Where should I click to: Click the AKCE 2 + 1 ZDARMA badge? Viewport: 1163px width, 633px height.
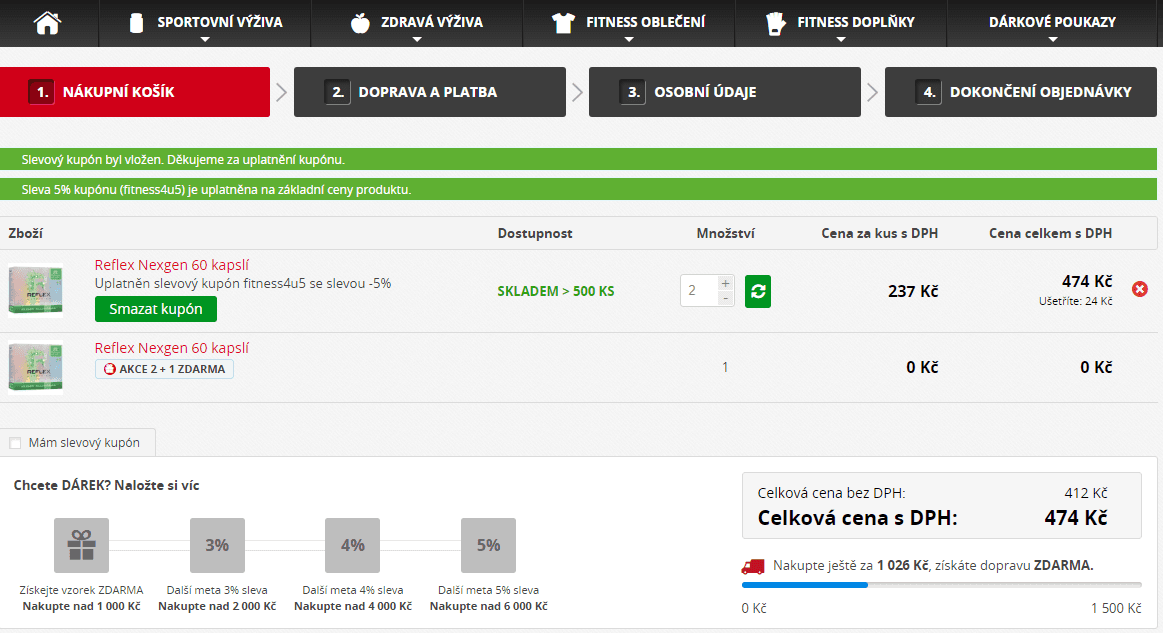coord(164,369)
